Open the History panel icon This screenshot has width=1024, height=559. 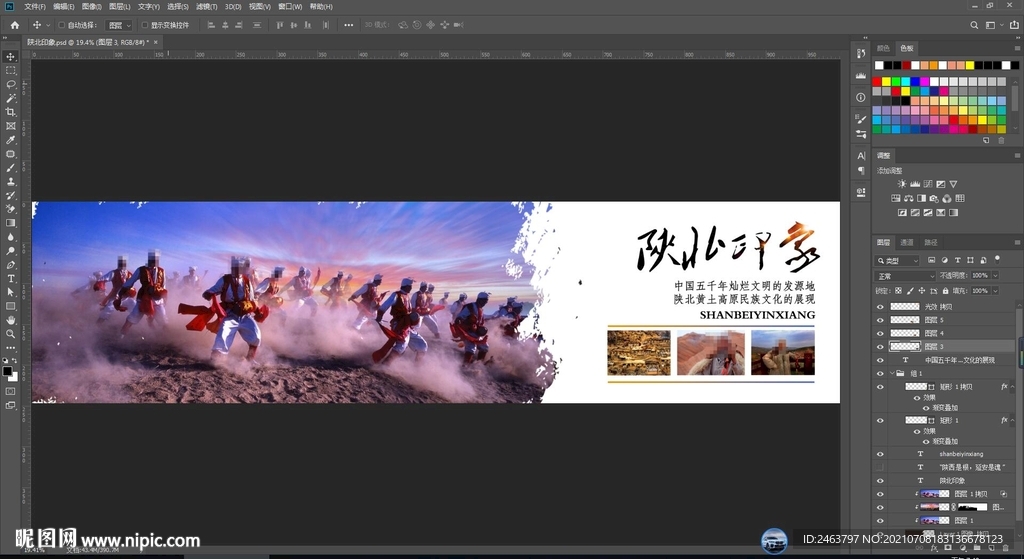(x=861, y=53)
